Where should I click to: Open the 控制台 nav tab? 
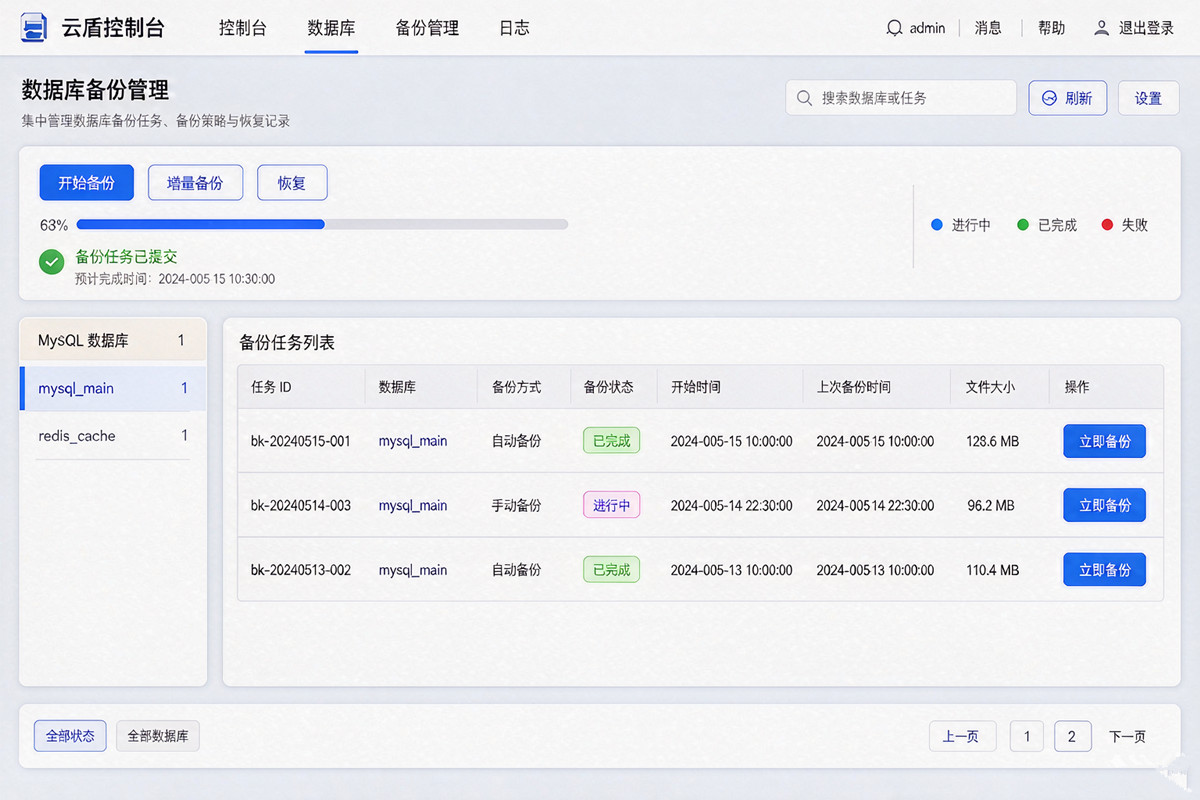243,28
